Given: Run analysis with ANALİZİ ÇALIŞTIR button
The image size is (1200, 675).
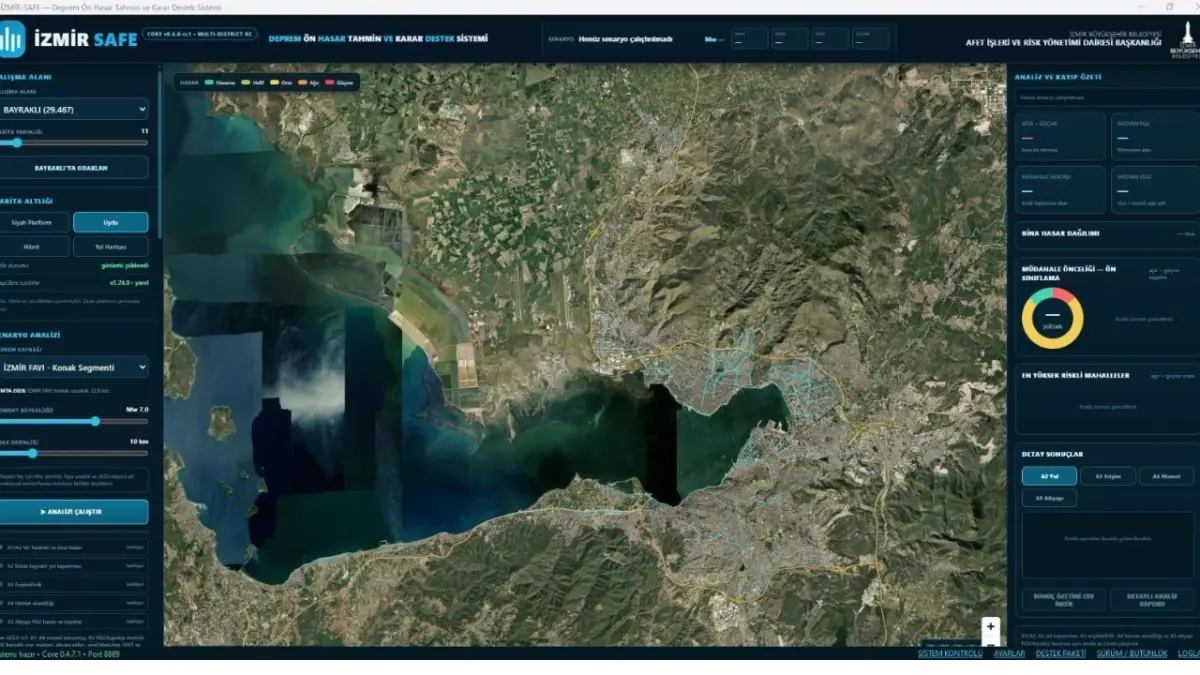Looking at the screenshot, I should (73, 511).
